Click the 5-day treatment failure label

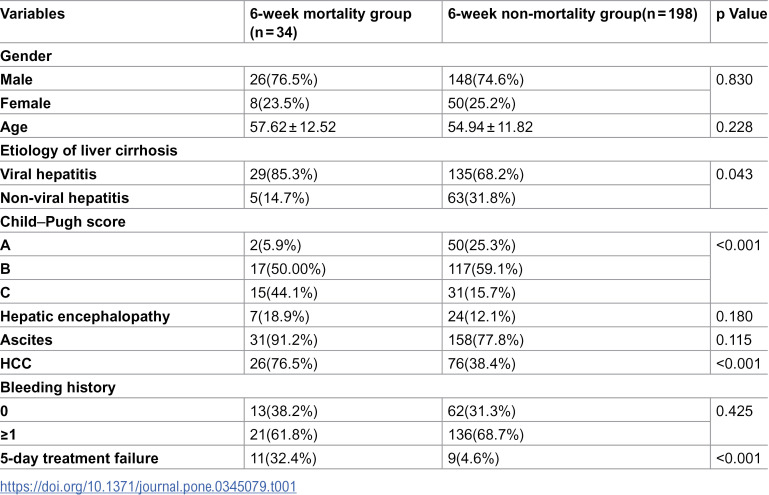[x=79, y=458]
